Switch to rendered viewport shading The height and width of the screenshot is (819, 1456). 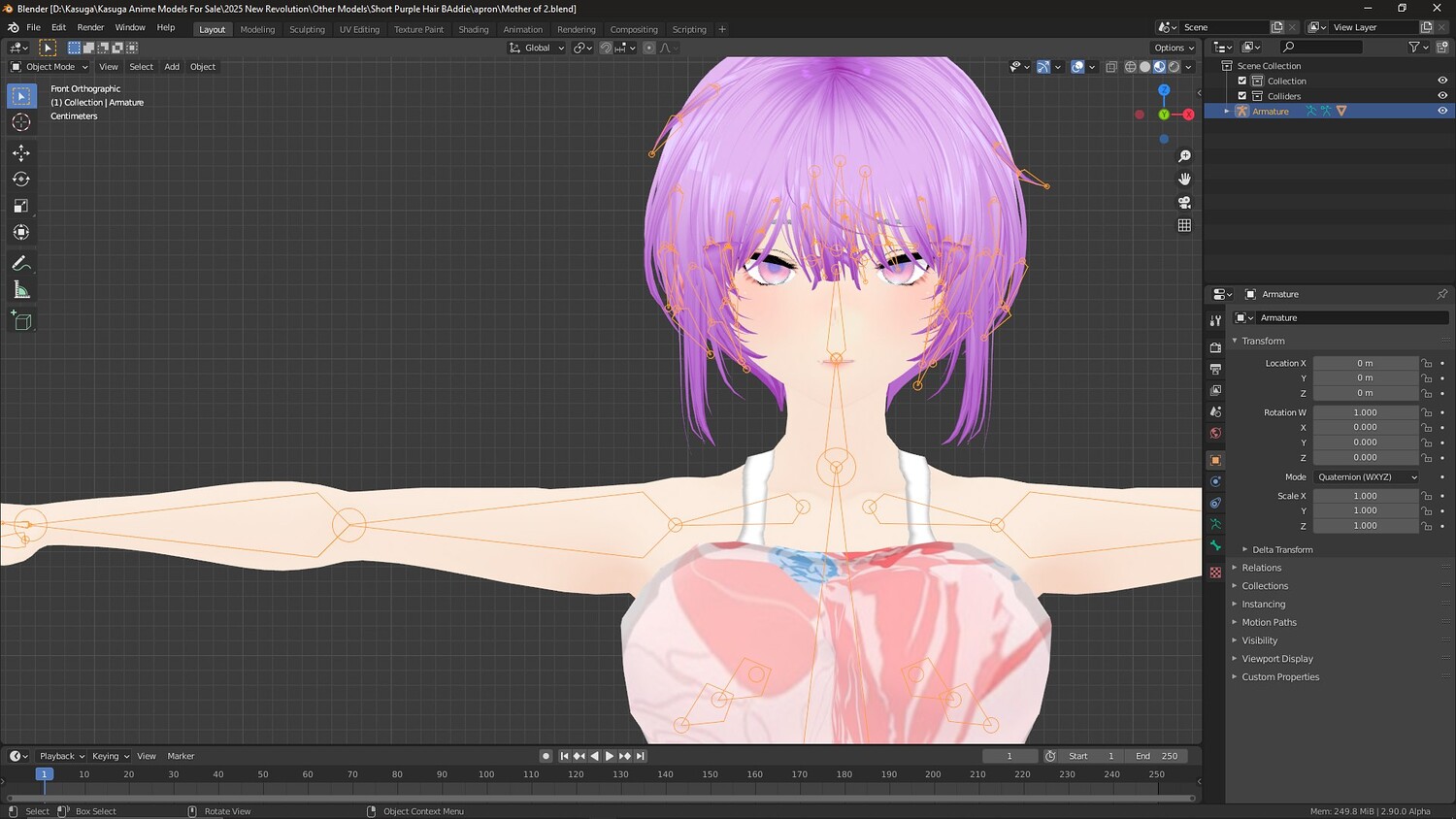click(x=1175, y=67)
